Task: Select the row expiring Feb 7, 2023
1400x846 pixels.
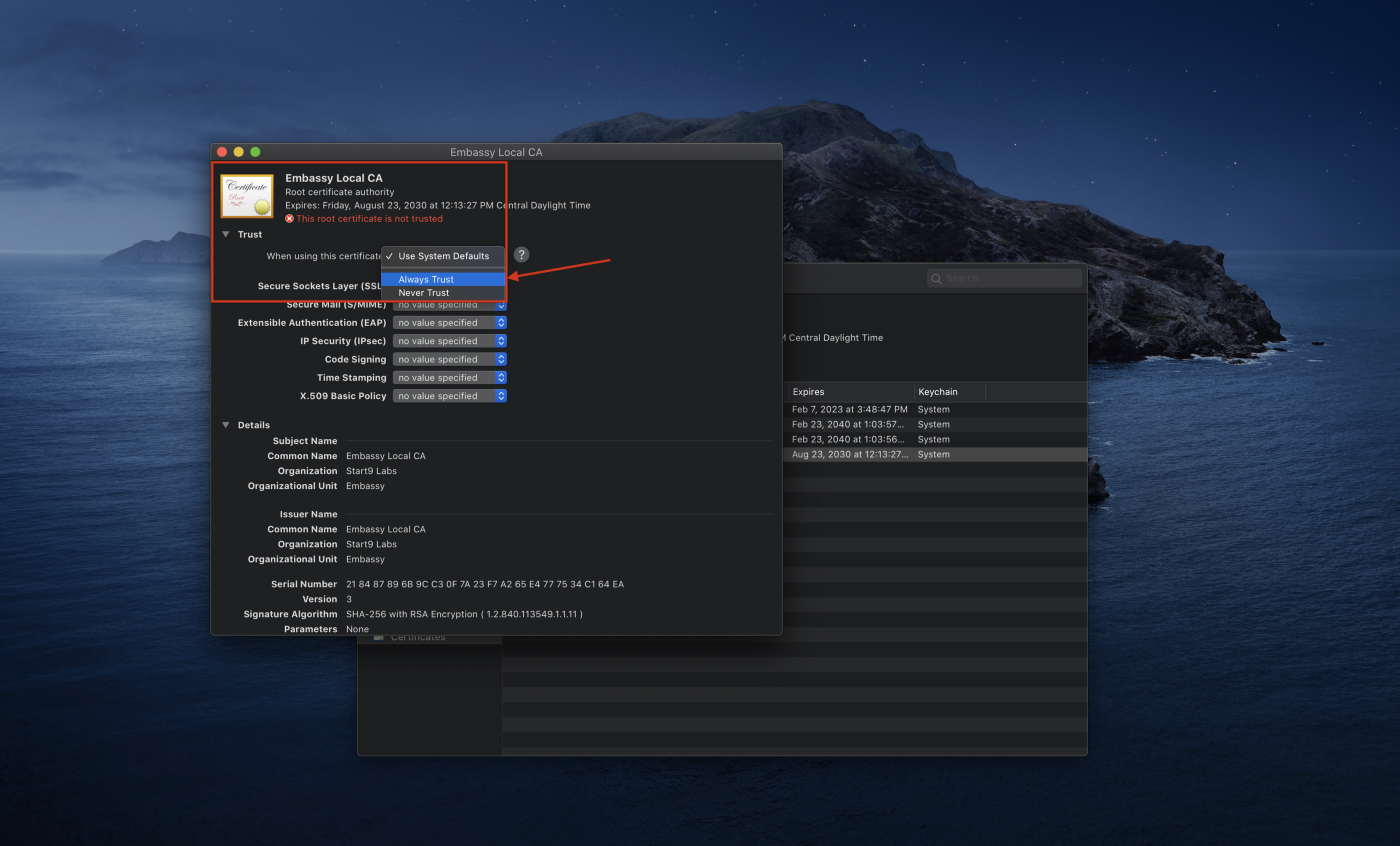Action: coord(850,410)
